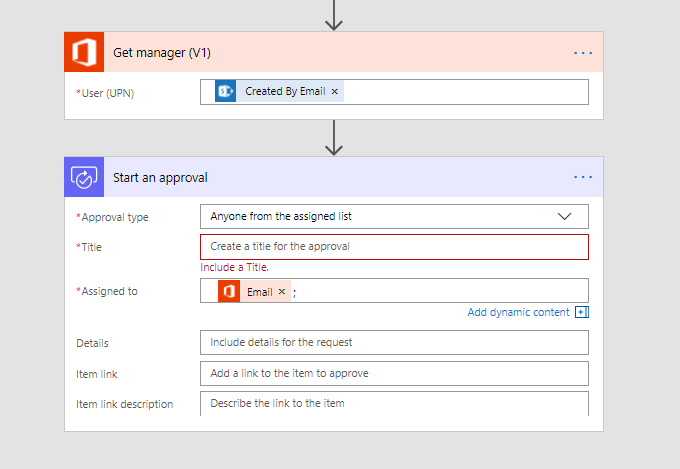Click the Add dynamic content plus icon

click(582, 312)
